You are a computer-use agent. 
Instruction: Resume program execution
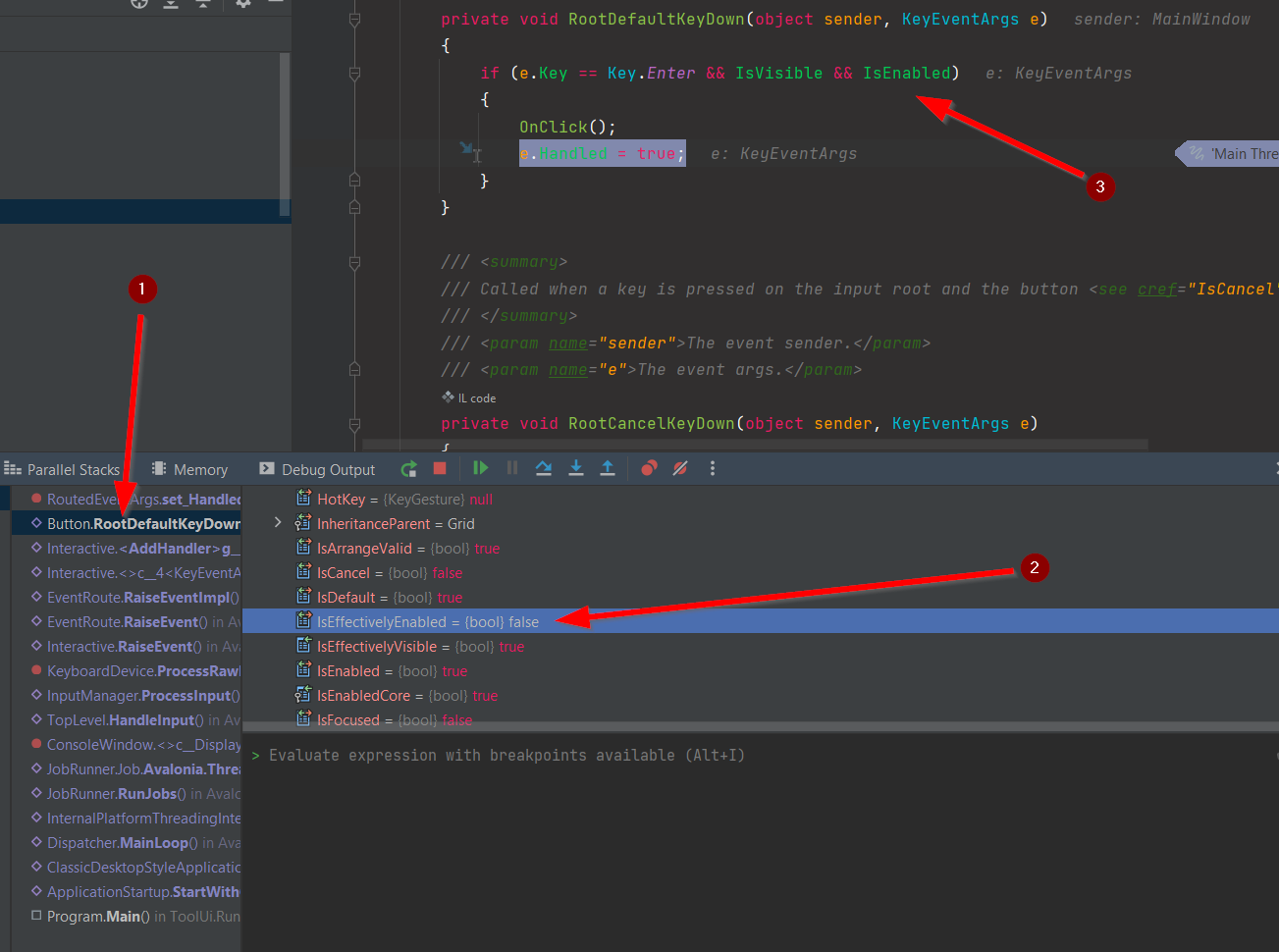click(480, 468)
